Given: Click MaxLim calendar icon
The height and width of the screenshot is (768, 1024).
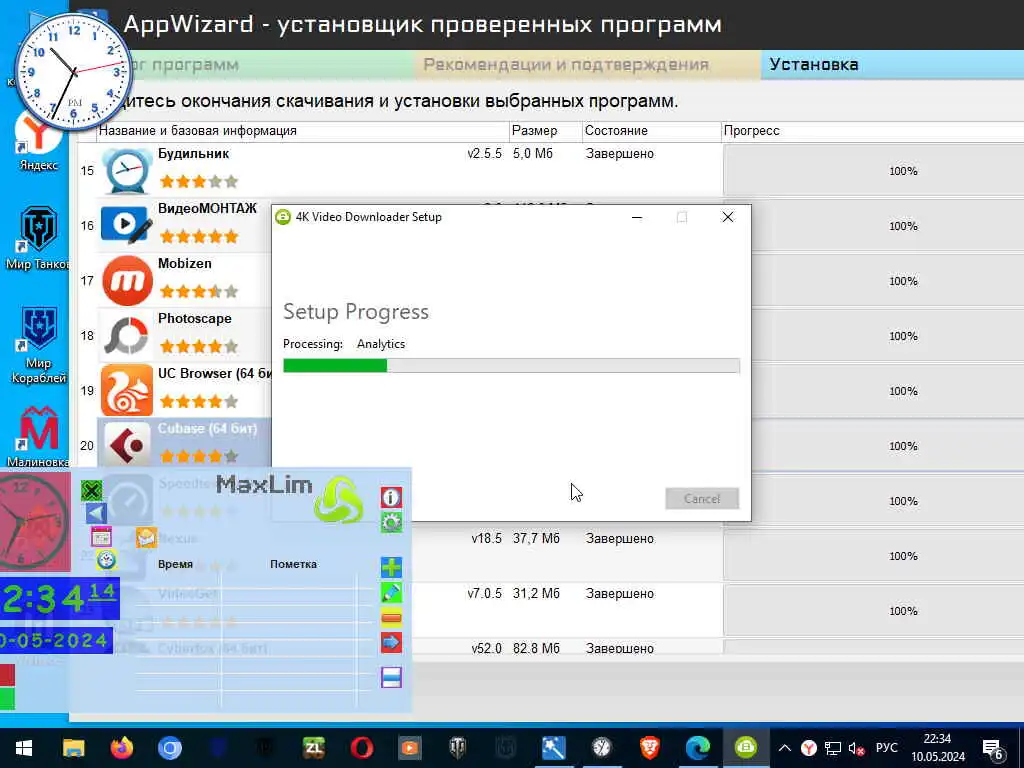Looking at the screenshot, I should pos(101,537).
